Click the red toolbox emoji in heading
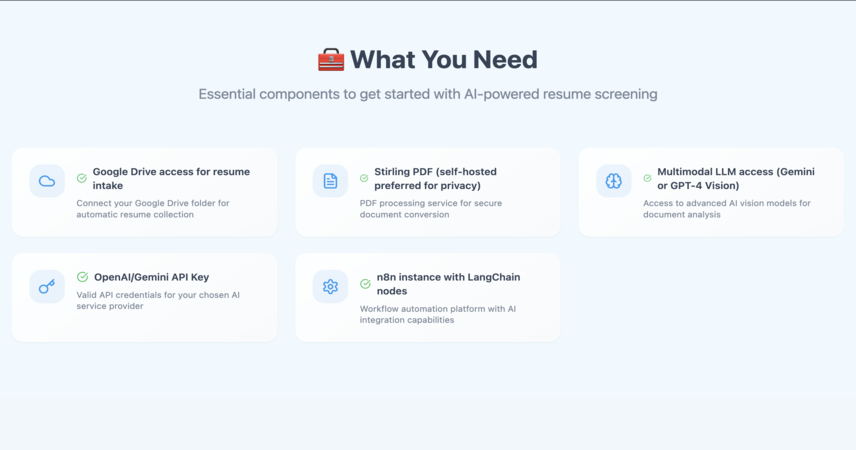The width and height of the screenshot is (856, 450). click(x=331, y=60)
